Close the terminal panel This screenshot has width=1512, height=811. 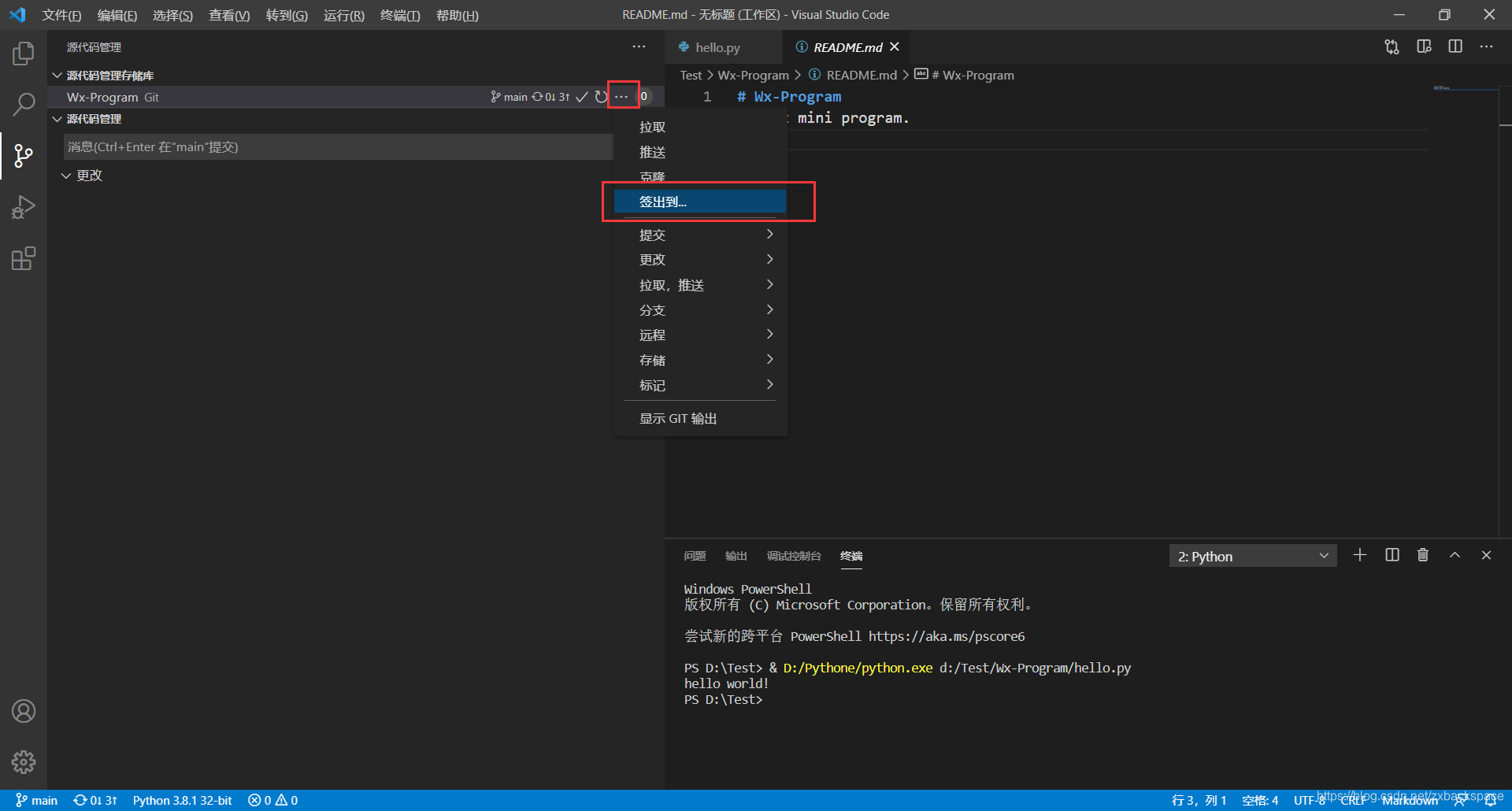pyautogui.click(x=1486, y=555)
